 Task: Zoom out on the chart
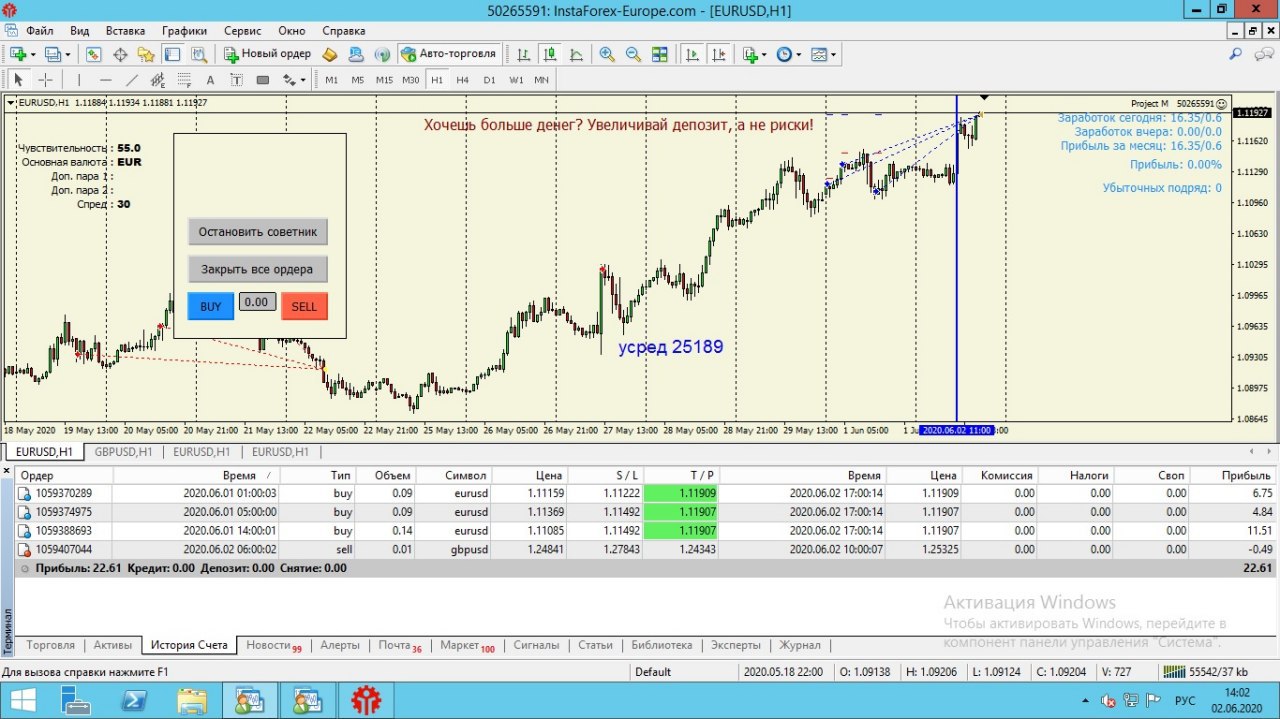click(x=633, y=54)
